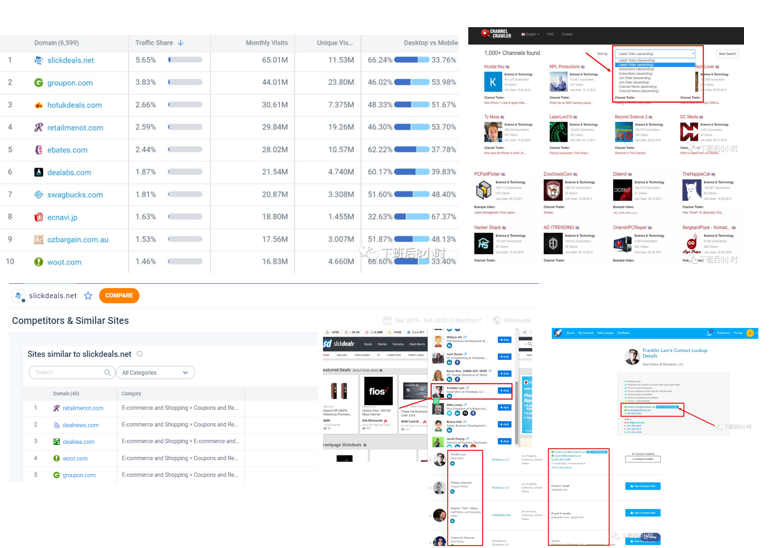The width and height of the screenshot is (779, 548).
Task: Open the DC Media channel thumbnail
Action: pos(689,132)
